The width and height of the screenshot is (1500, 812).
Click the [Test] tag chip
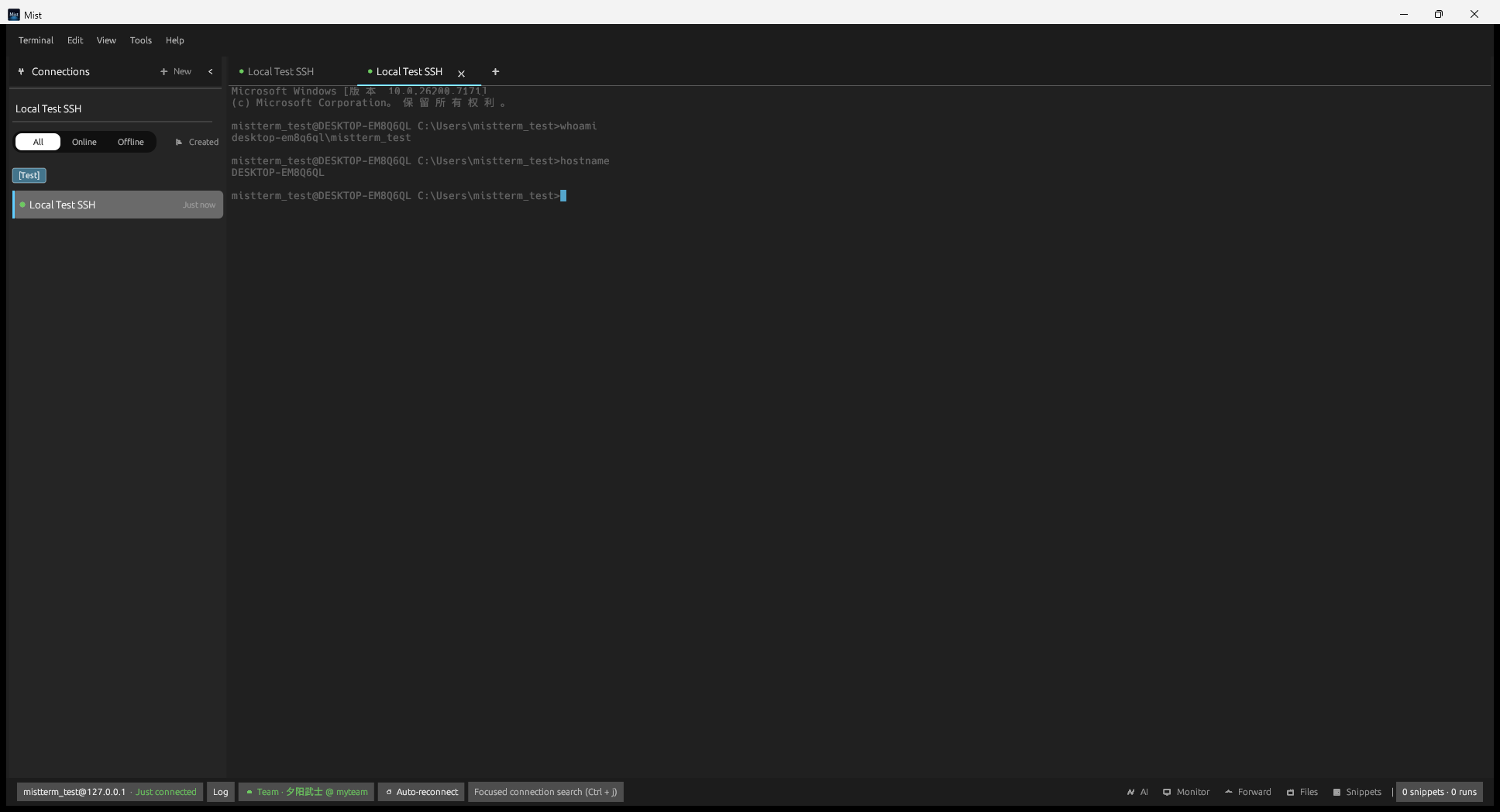29,175
